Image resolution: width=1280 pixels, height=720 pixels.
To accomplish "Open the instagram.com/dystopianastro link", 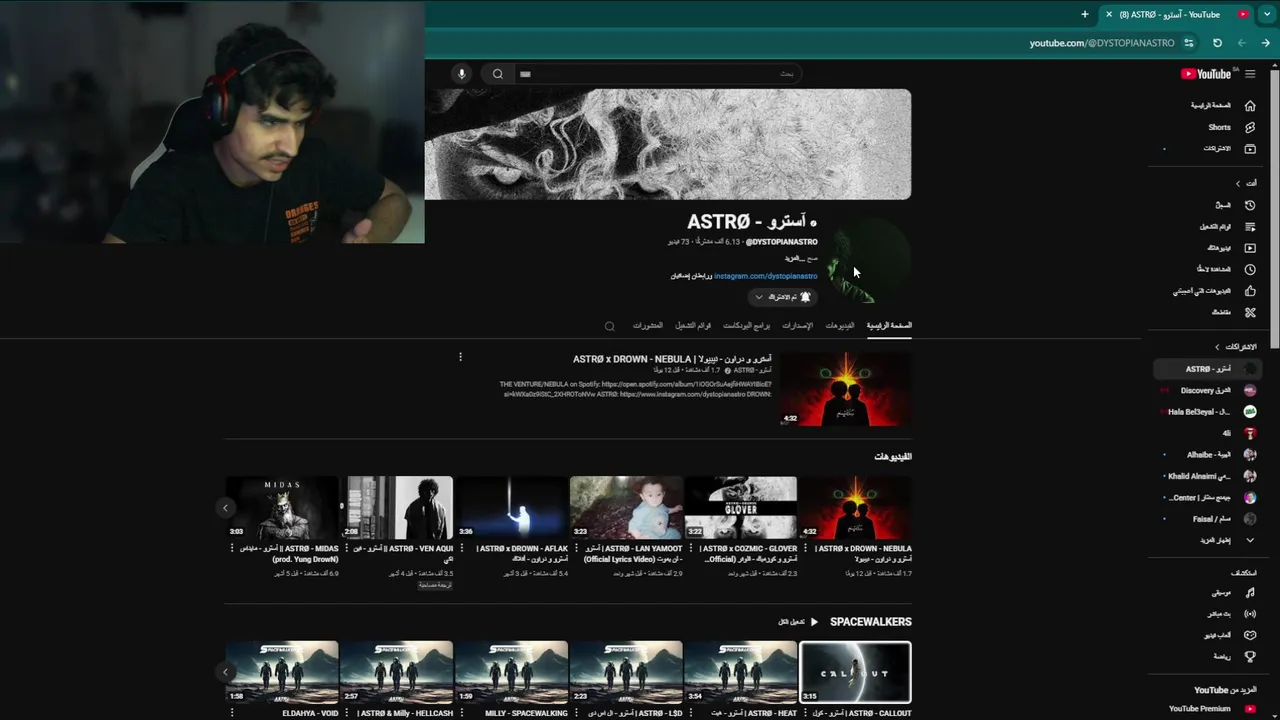I will click(766, 276).
